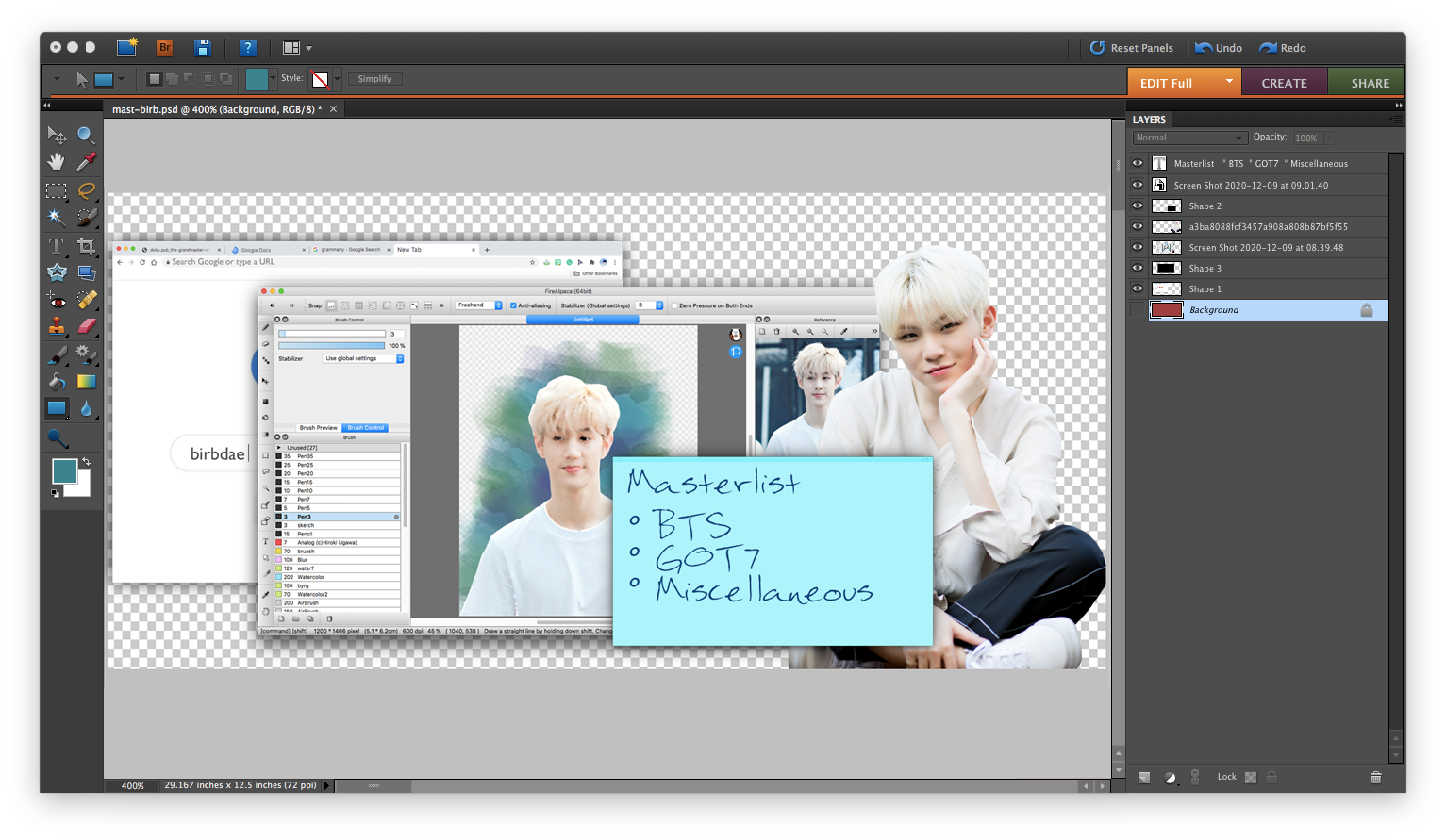Open the Style picker dropdown arrow
The width and height of the screenshot is (1446, 840).
click(337, 79)
